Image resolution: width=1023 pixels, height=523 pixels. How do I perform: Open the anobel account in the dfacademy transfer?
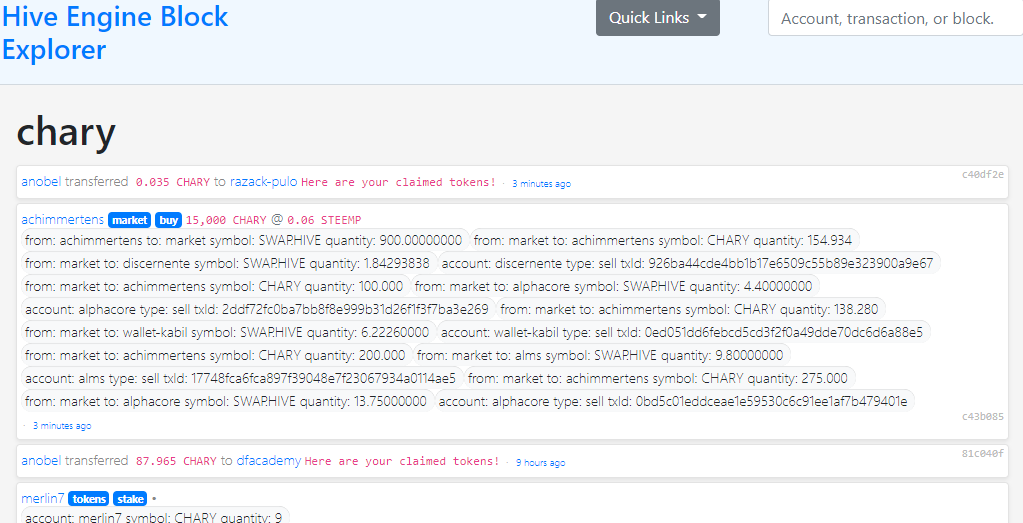(x=42, y=461)
